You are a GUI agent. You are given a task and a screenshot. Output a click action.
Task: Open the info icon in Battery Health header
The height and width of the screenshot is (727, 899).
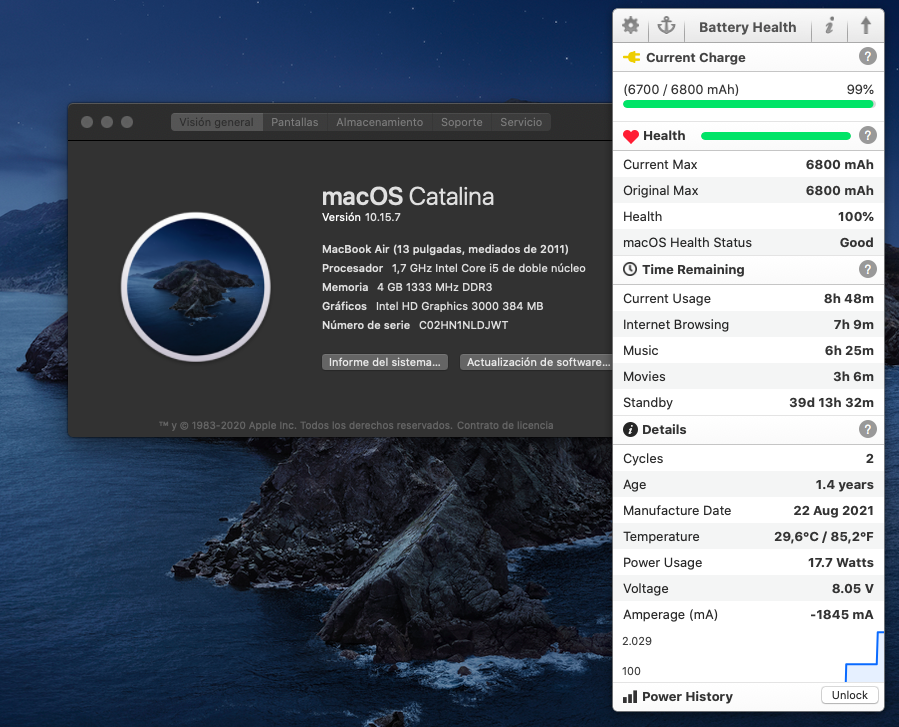click(829, 26)
